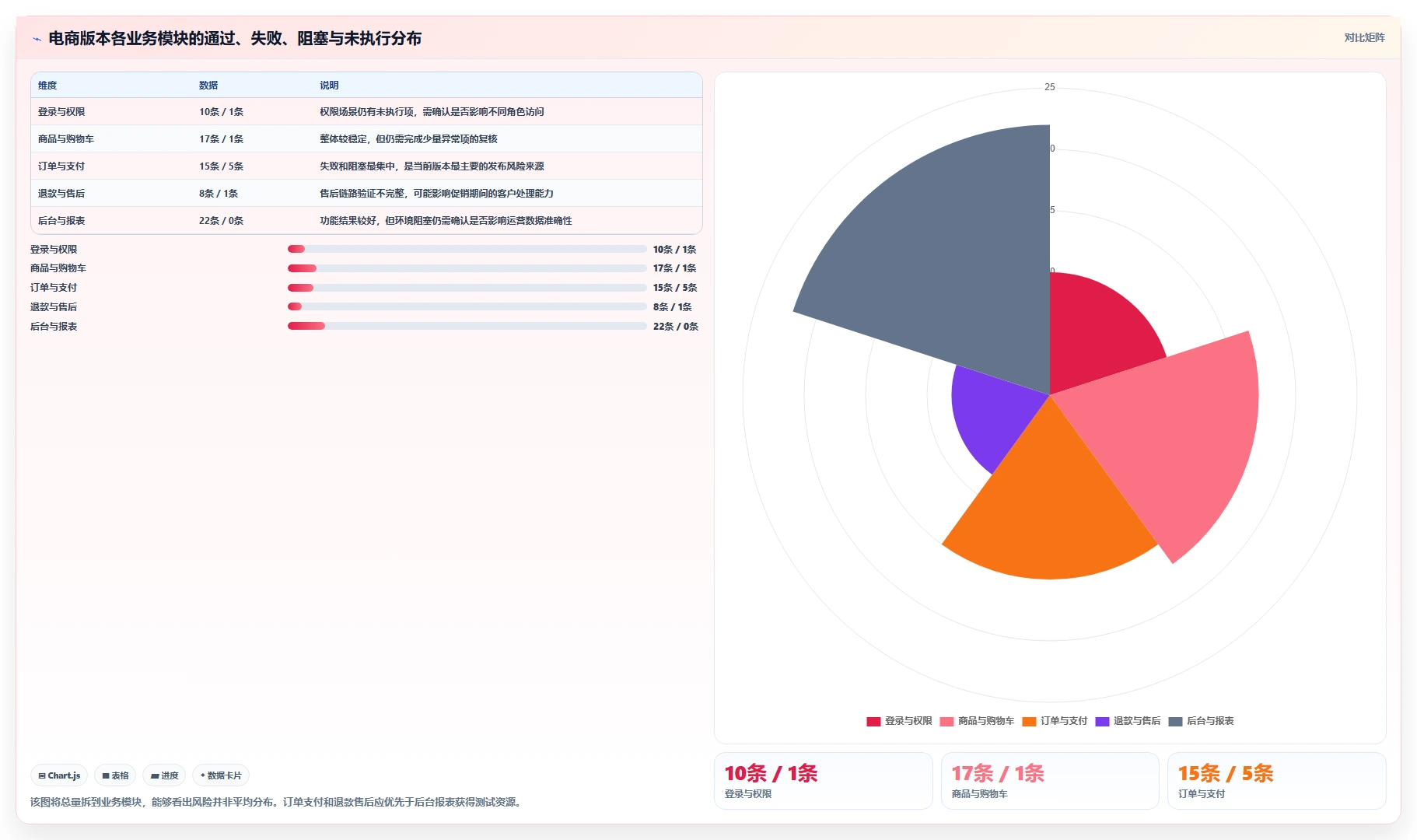Screen dimensions: 1417x840
Task: Click the 维度 column header
Action: pos(47,86)
